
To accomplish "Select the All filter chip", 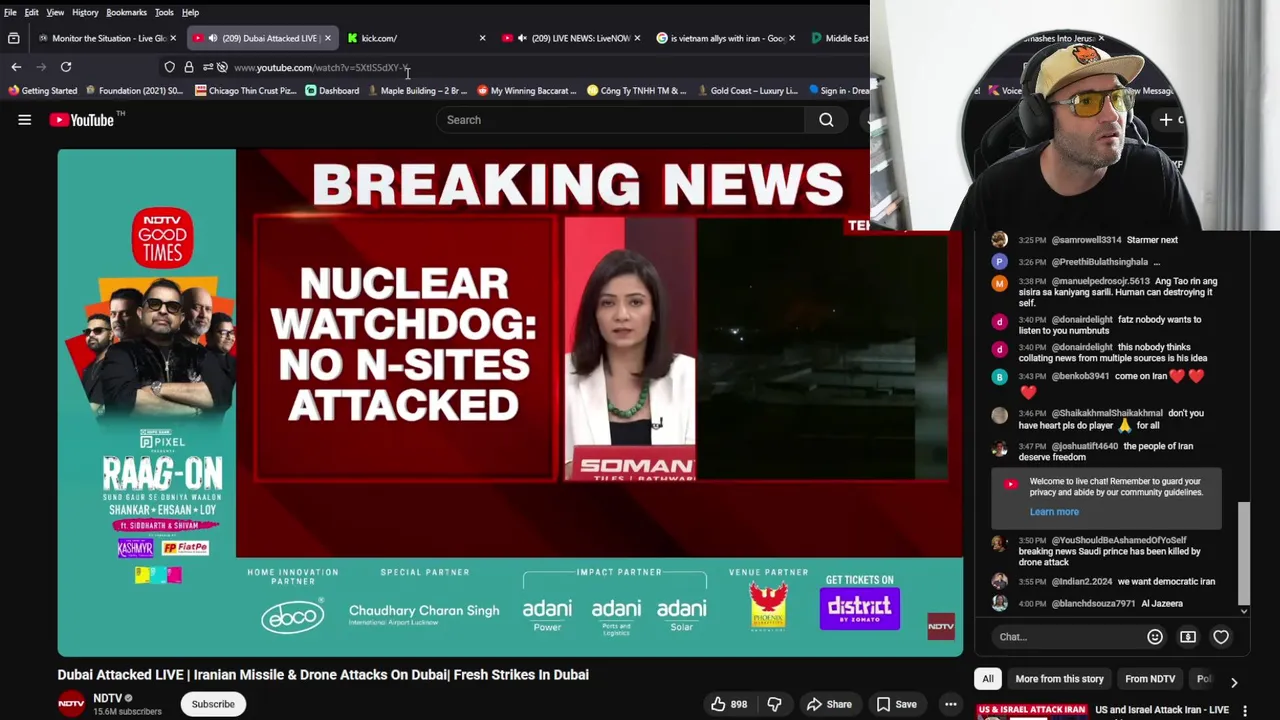I will pos(987,679).
